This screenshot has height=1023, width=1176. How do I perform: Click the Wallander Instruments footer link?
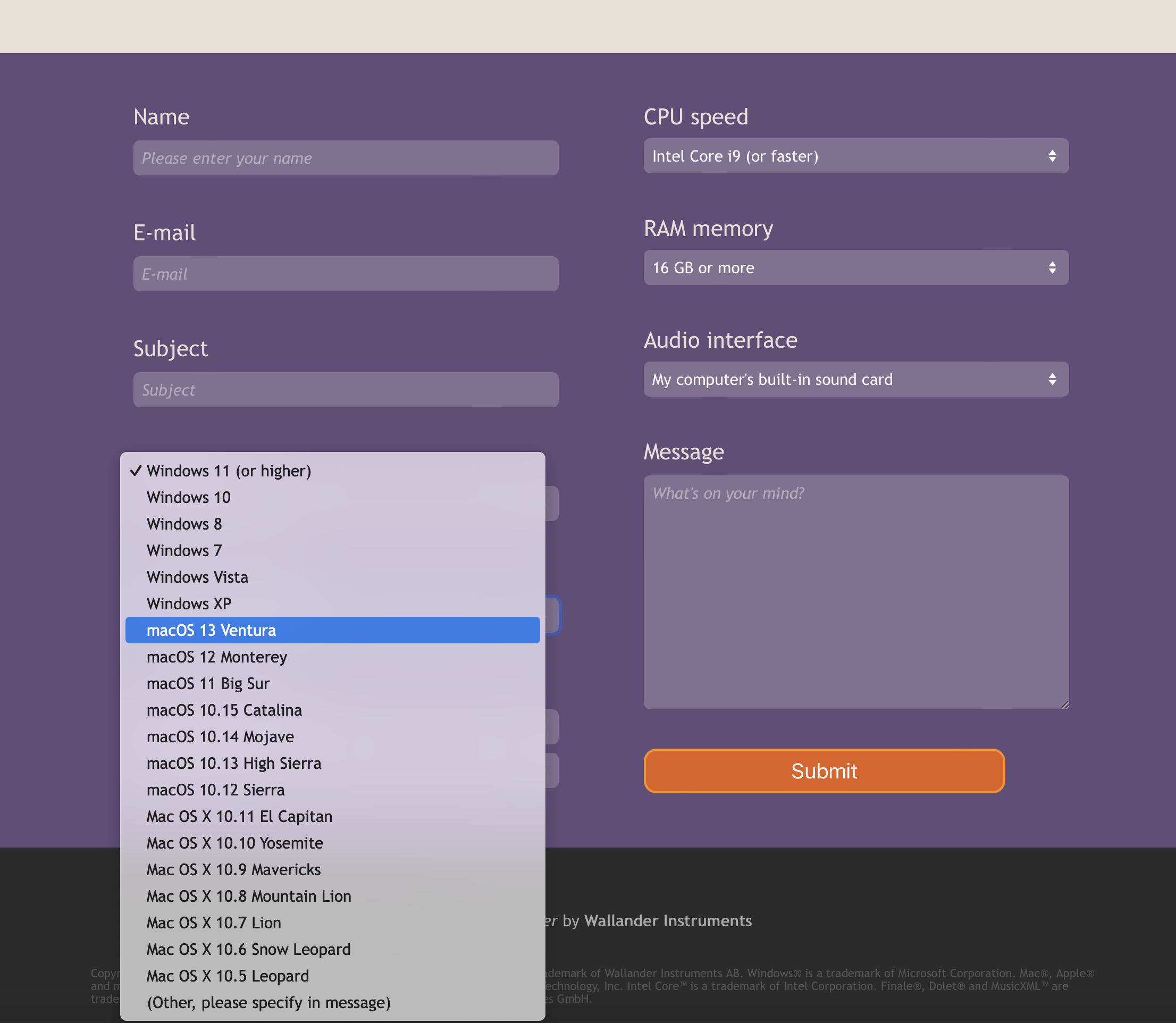(667, 921)
